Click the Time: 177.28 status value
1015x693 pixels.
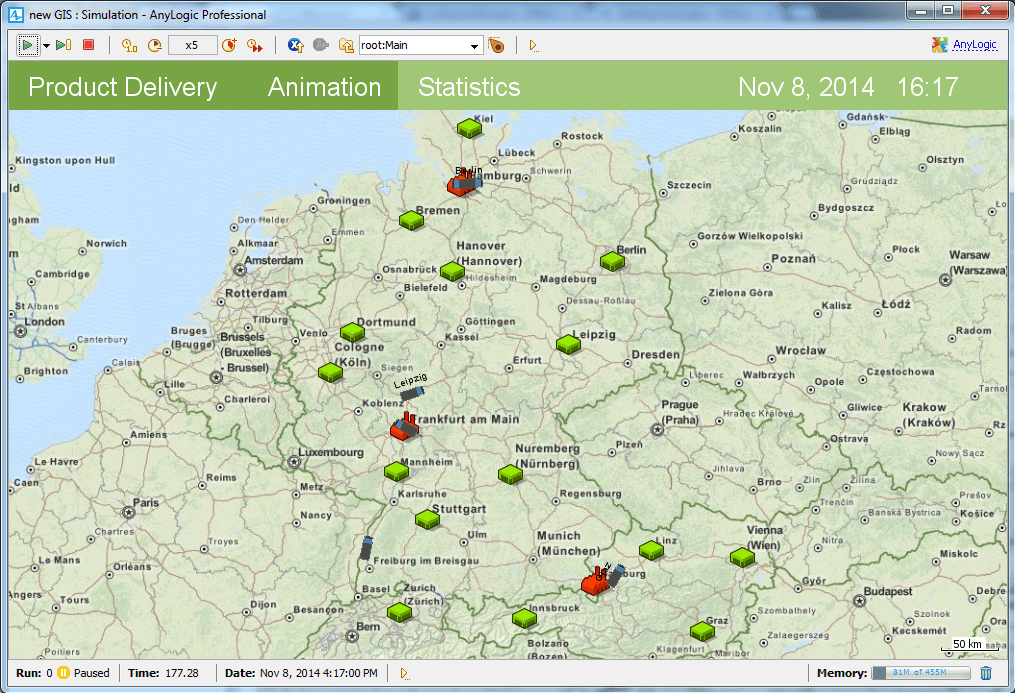[x=163, y=673]
